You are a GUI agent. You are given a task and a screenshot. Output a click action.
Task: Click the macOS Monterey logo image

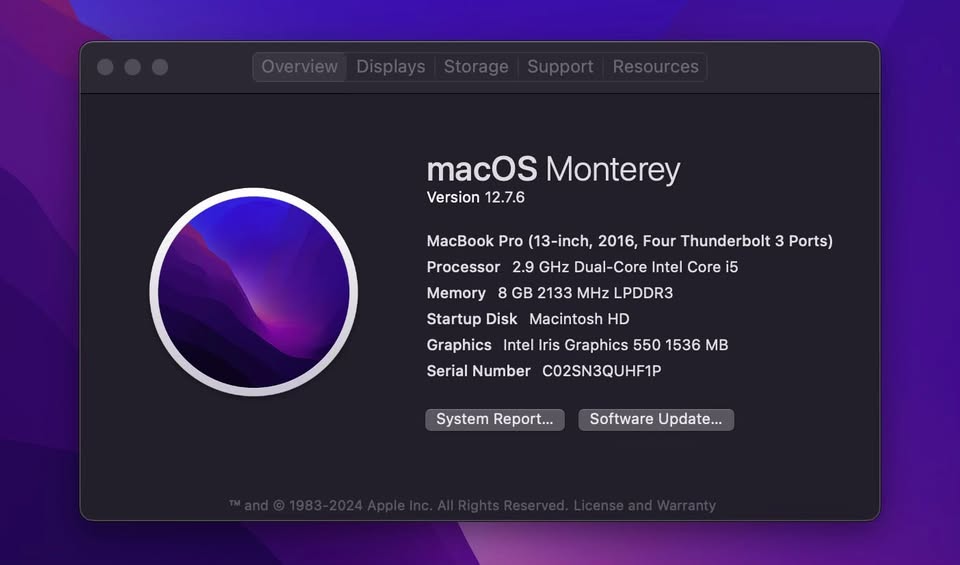[253, 291]
